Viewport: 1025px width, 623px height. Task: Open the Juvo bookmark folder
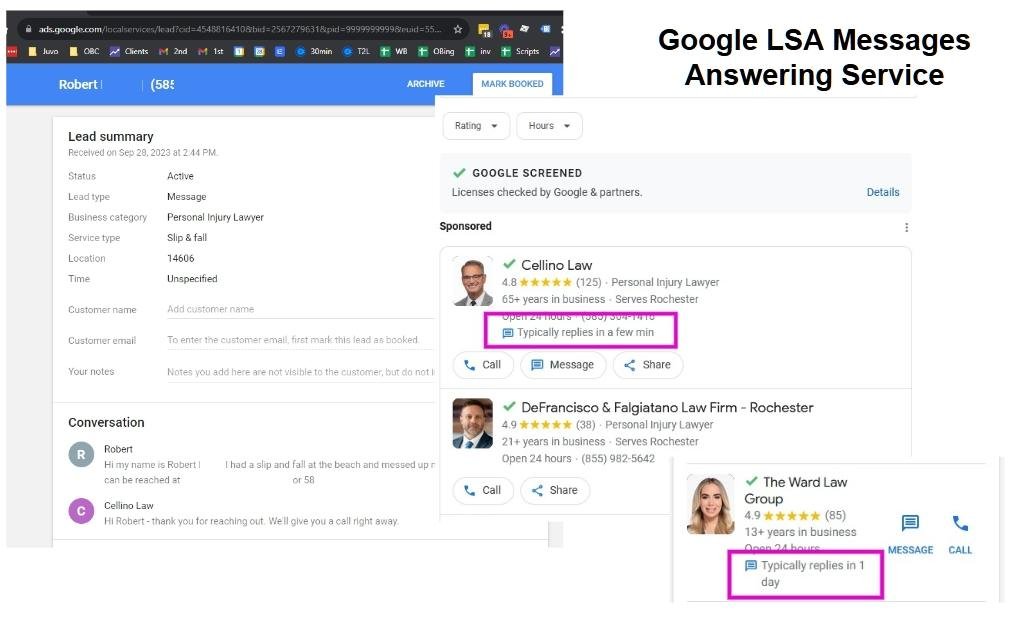(x=43, y=51)
